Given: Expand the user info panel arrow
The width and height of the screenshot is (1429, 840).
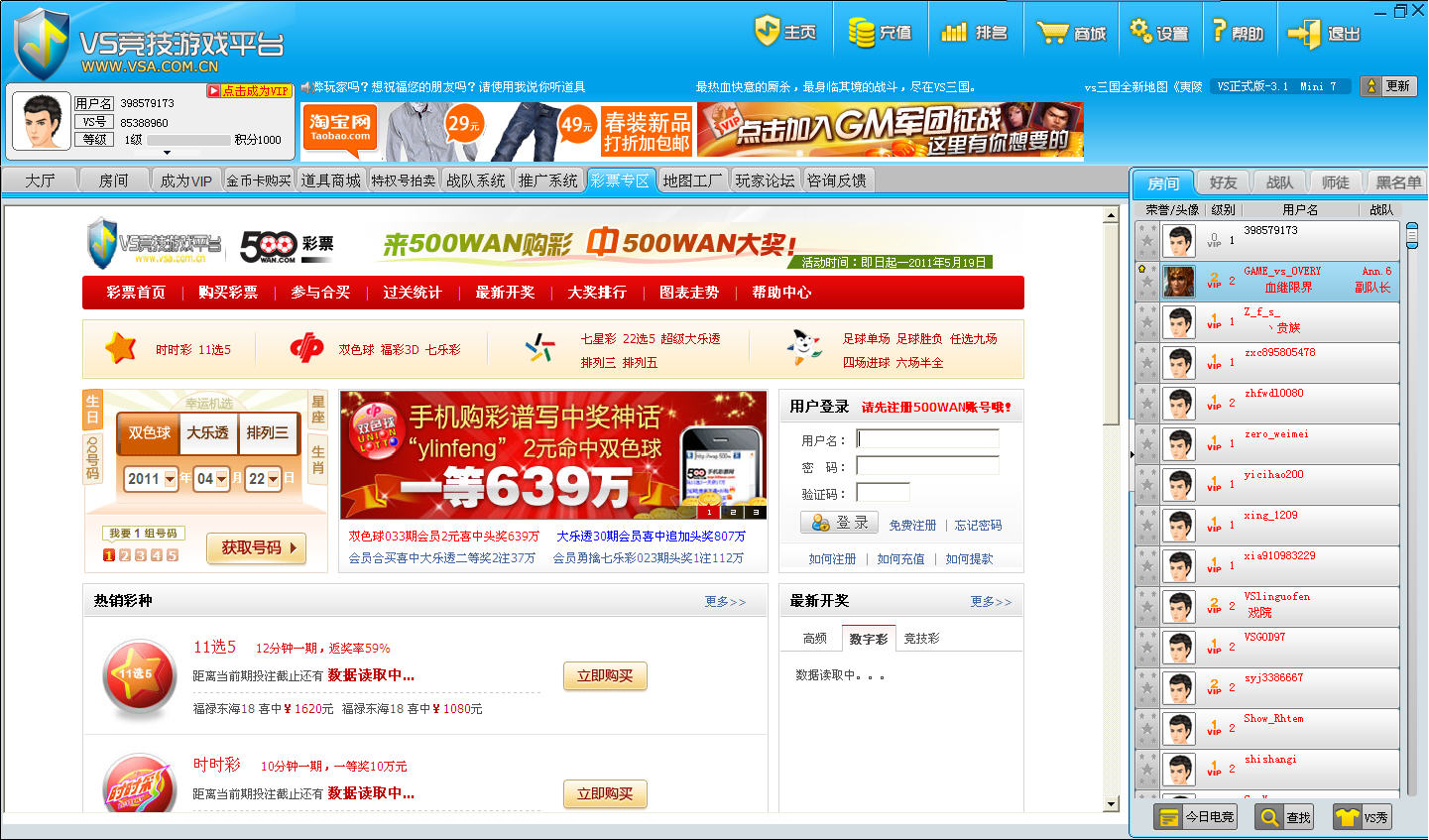Looking at the screenshot, I should pos(167,153).
